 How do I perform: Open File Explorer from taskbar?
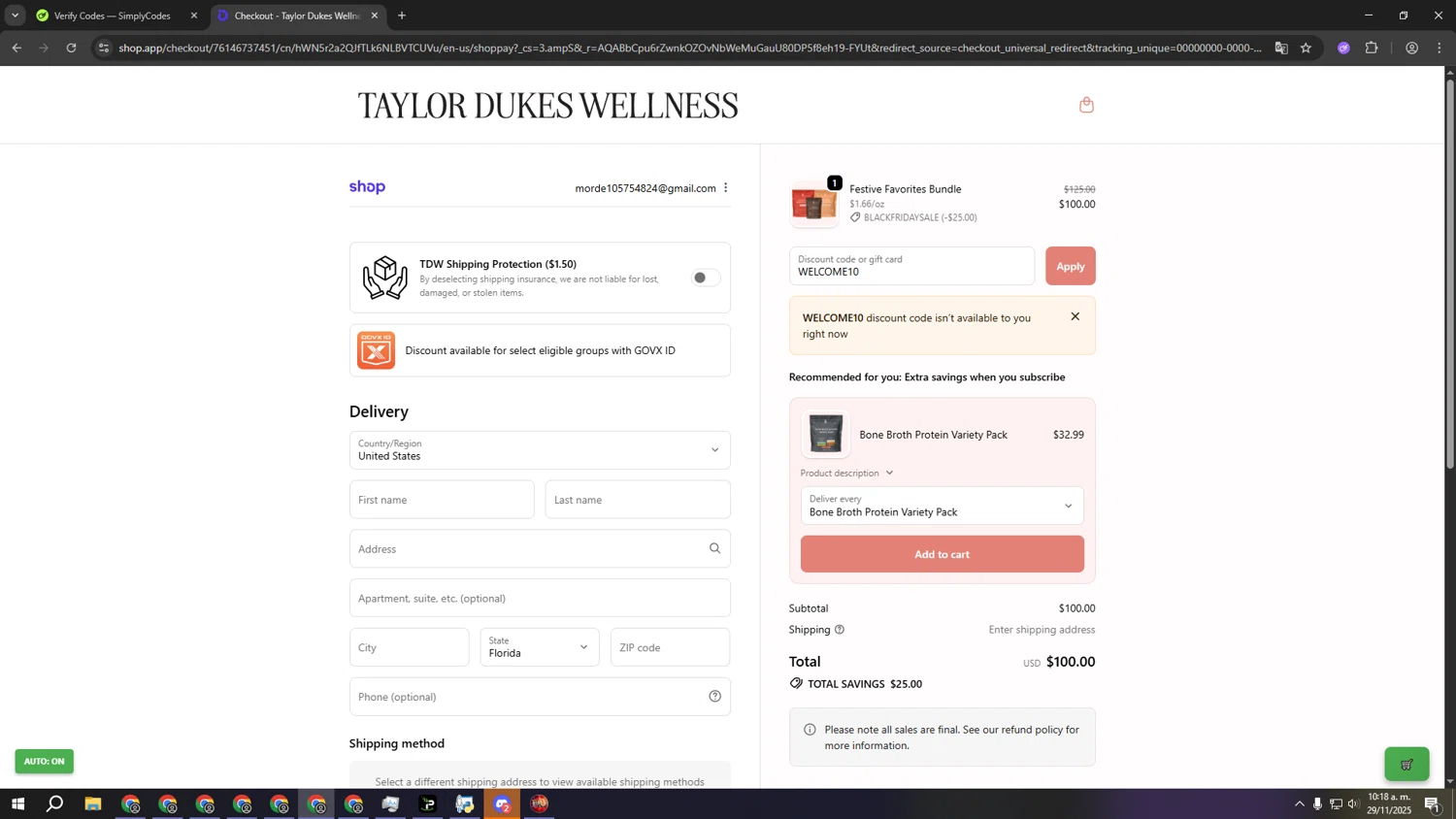coord(93,803)
